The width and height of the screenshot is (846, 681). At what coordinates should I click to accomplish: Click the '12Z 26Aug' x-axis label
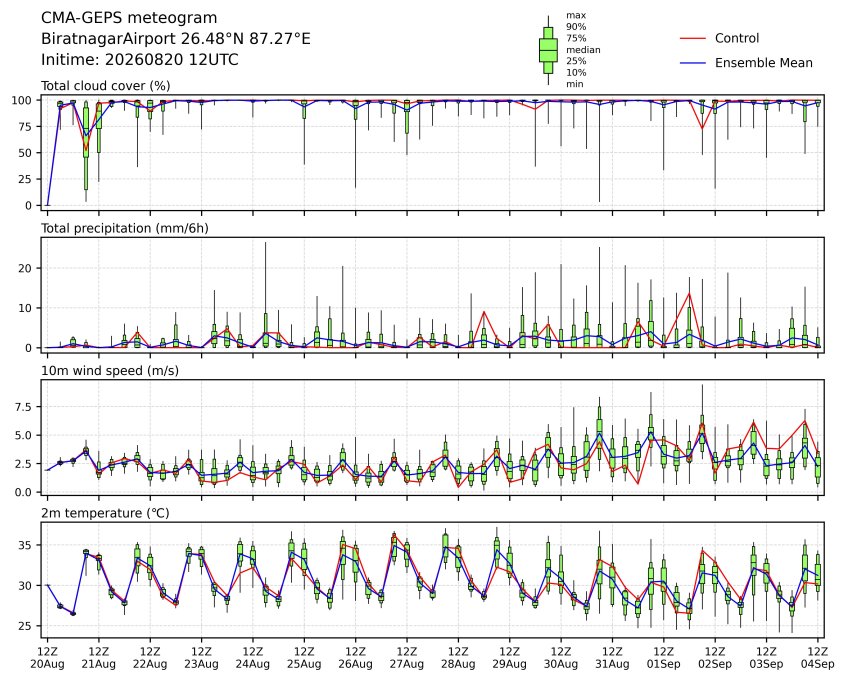(x=356, y=658)
